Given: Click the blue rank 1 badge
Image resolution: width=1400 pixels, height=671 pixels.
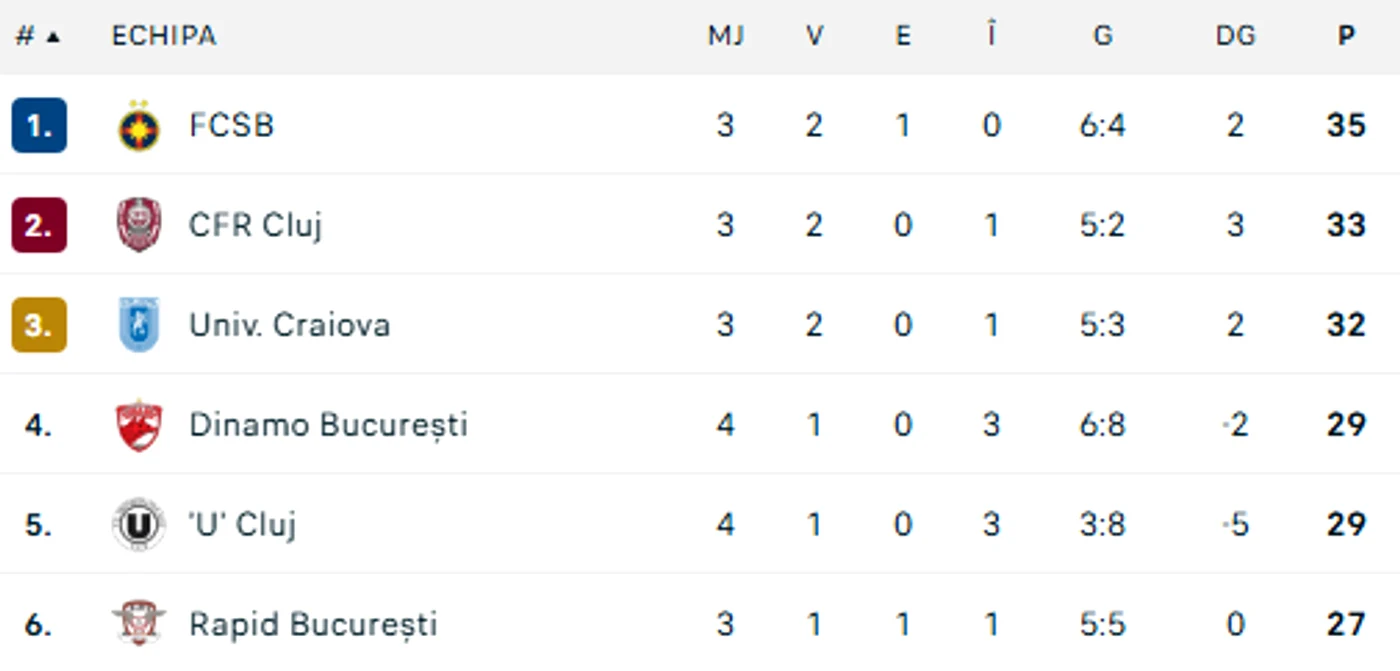Looking at the screenshot, I should pos(39,125).
